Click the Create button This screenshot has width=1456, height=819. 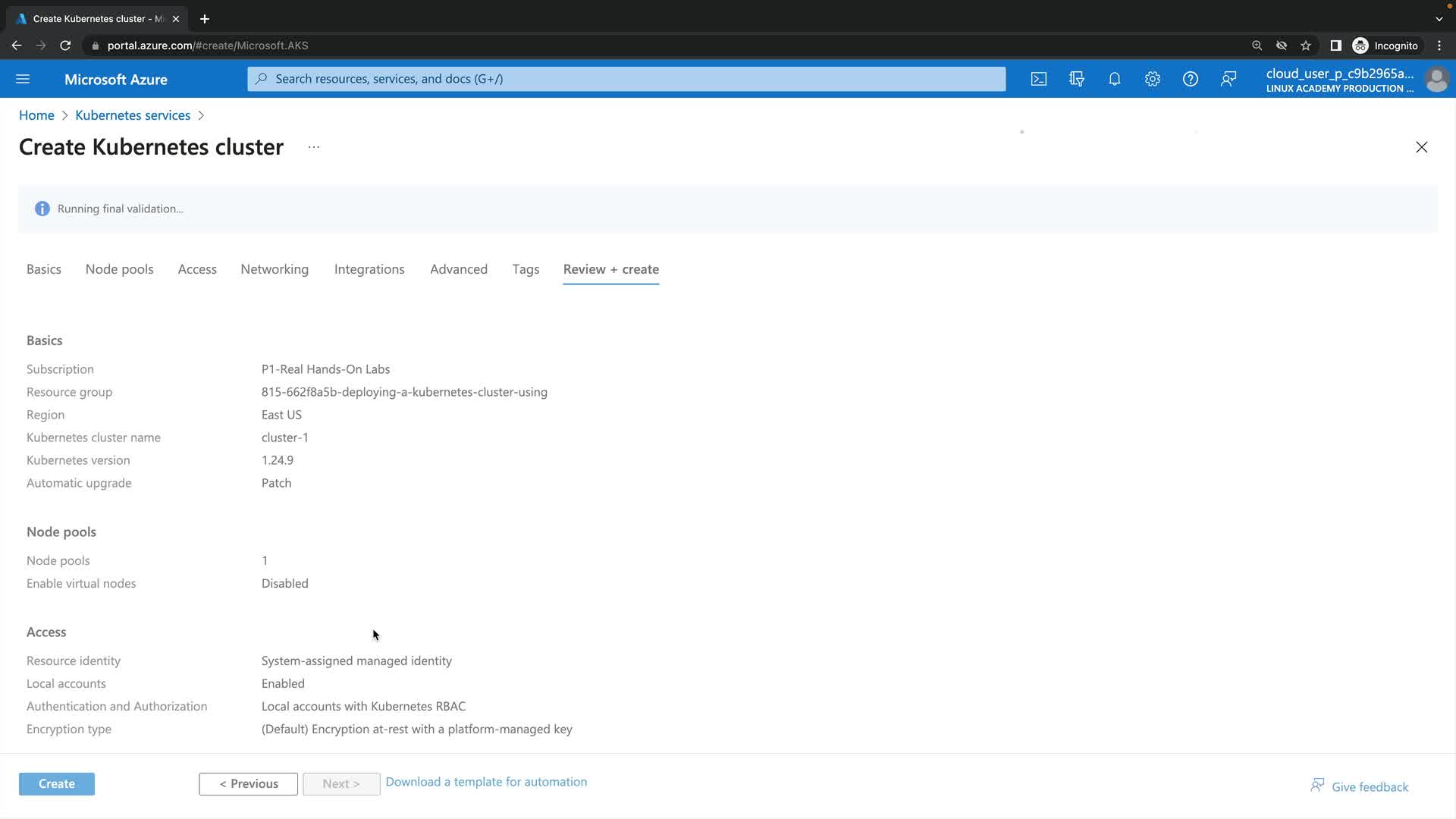[57, 783]
